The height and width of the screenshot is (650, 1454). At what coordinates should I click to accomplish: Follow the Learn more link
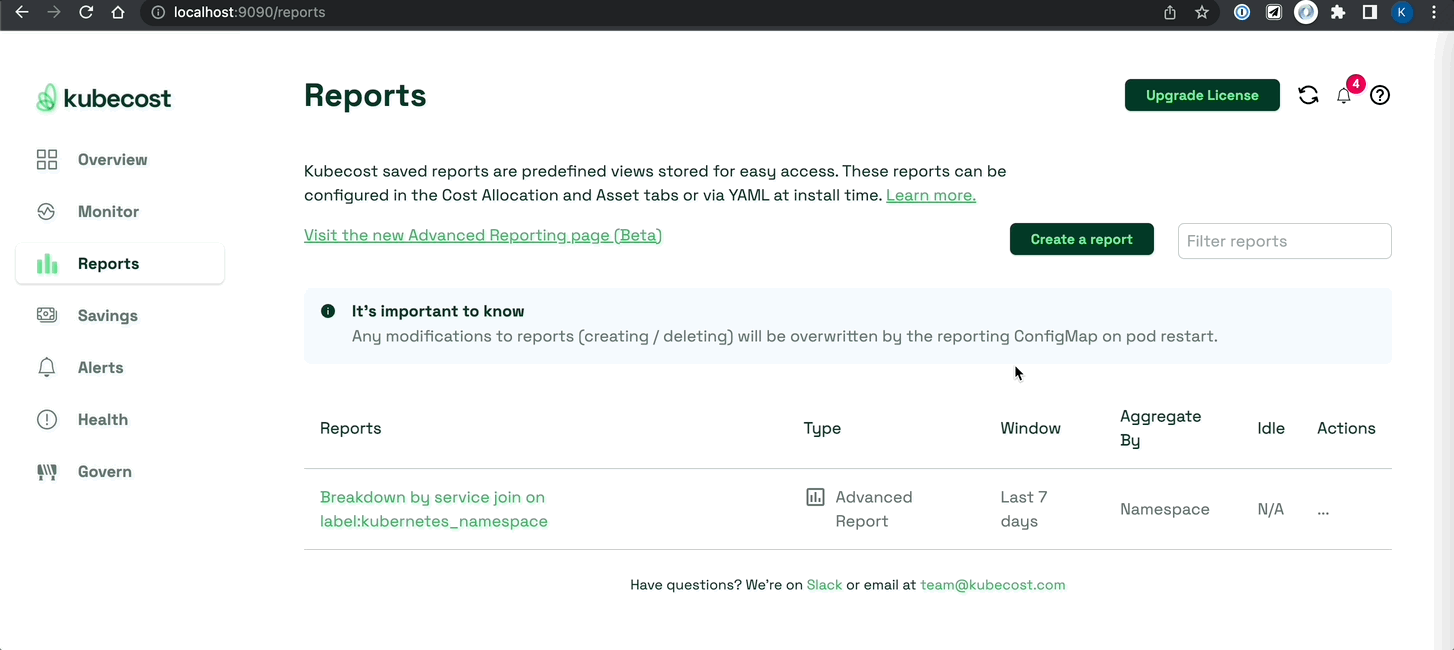click(x=931, y=195)
